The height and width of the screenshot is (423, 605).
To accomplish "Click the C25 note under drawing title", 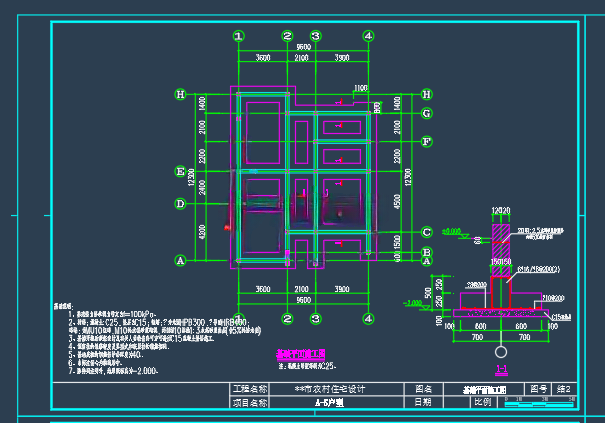I will 308,366.
